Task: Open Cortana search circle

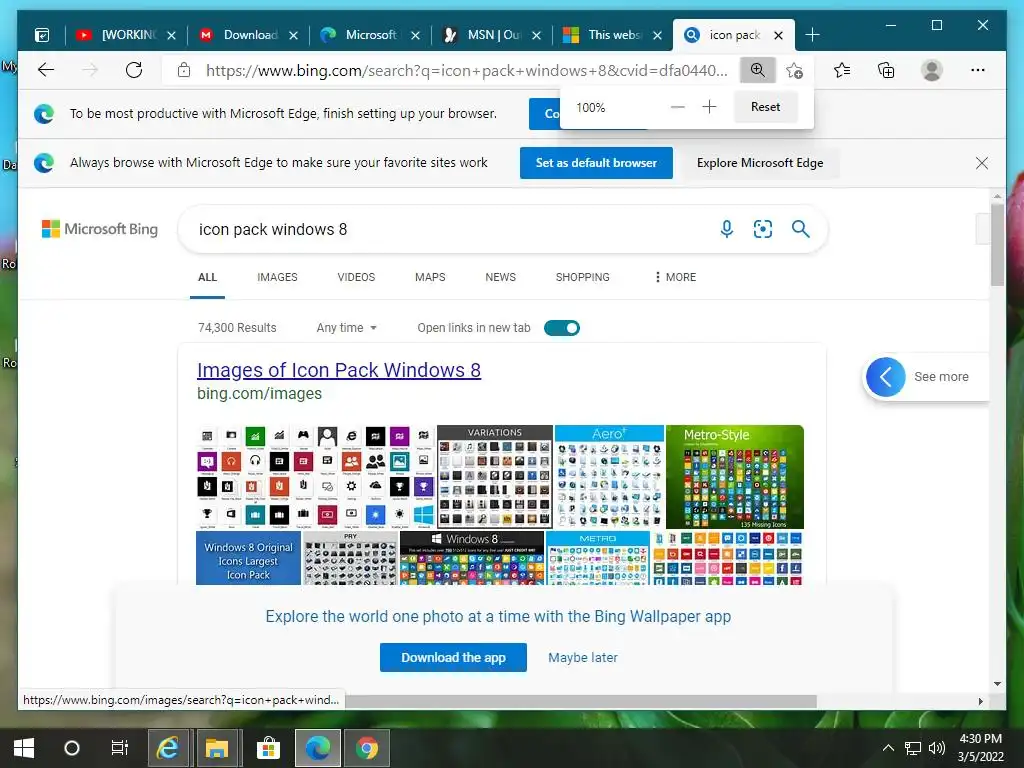Action: (72, 748)
